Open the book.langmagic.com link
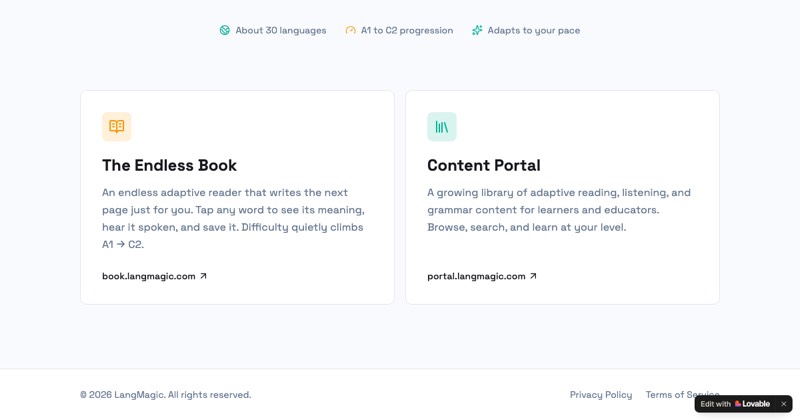 click(x=154, y=276)
